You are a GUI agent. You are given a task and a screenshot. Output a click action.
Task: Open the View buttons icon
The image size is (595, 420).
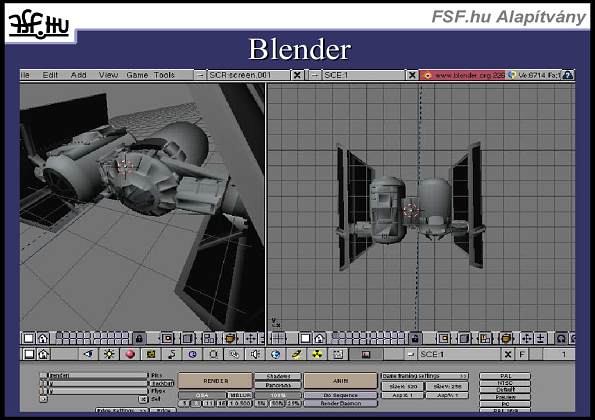point(88,354)
